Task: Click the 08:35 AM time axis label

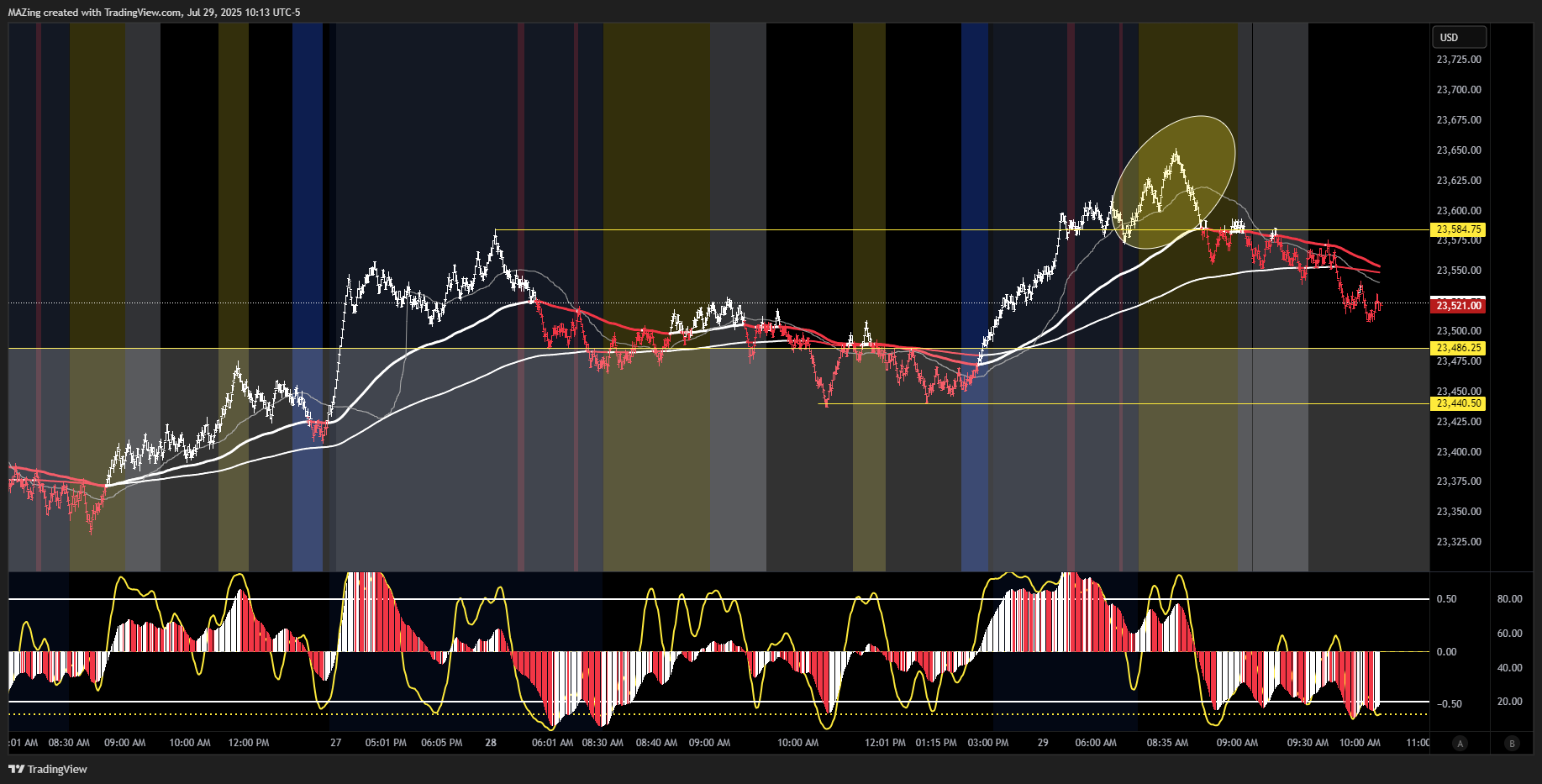Action: [x=1167, y=743]
